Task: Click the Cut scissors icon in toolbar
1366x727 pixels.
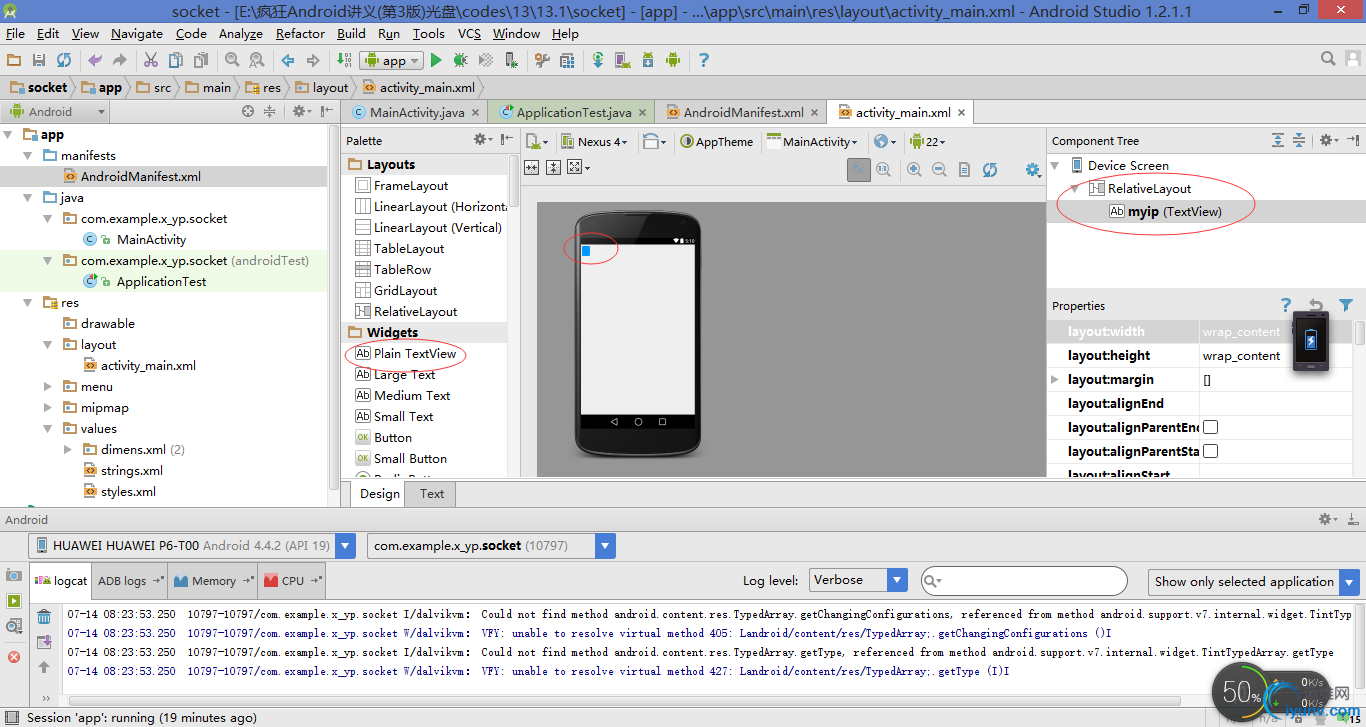Action: coord(151,61)
